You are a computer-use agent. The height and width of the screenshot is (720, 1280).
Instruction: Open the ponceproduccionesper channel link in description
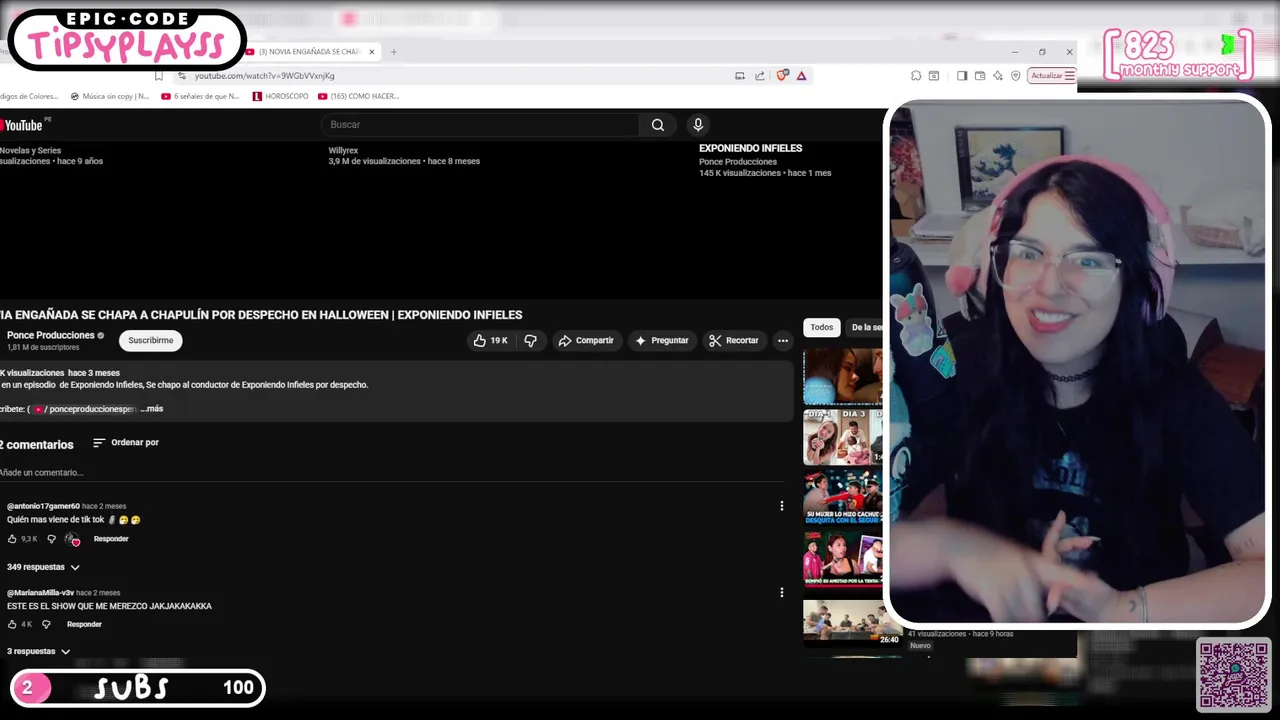[x=86, y=409]
